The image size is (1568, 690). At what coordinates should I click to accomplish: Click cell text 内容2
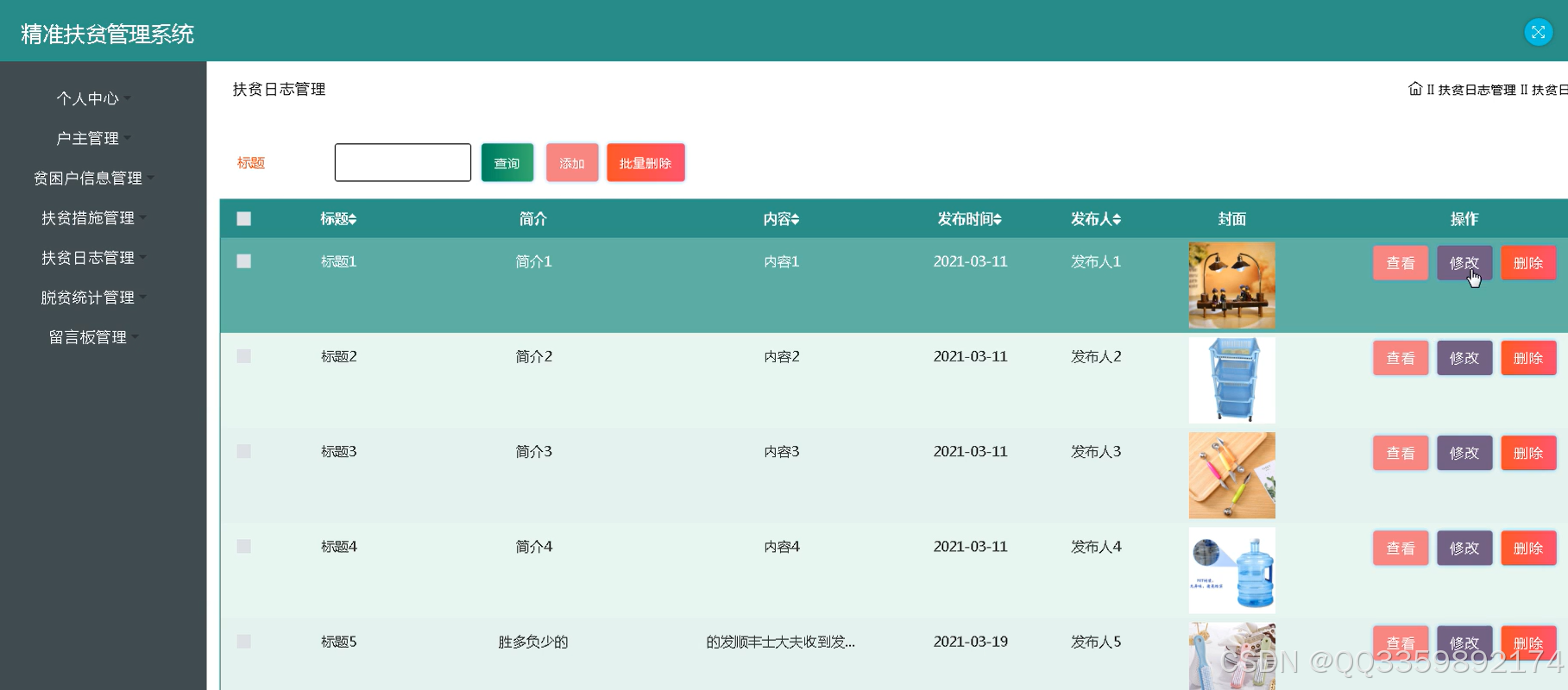(x=782, y=356)
